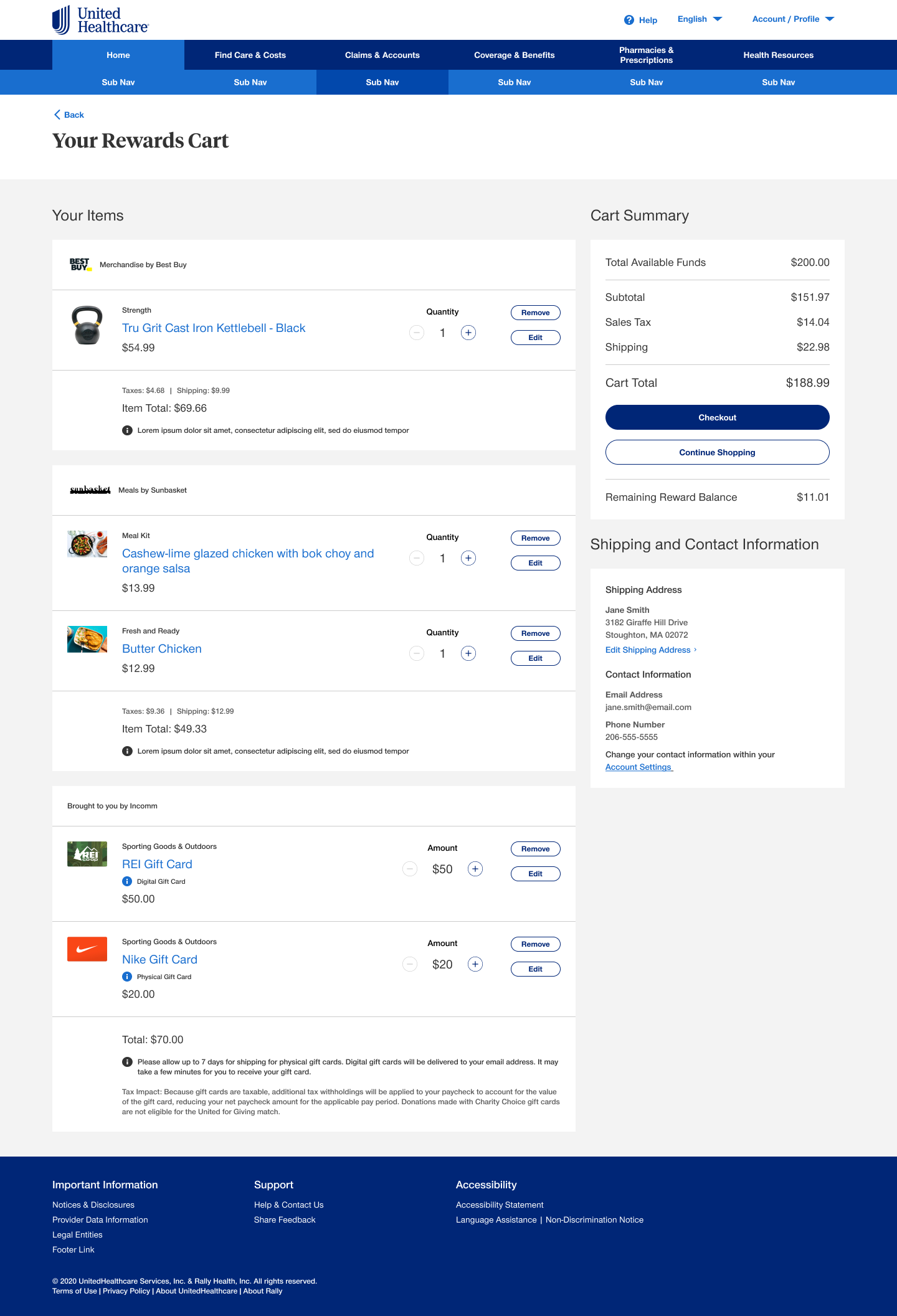
Task: Open Health Resources menu
Action: tap(779, 55)
